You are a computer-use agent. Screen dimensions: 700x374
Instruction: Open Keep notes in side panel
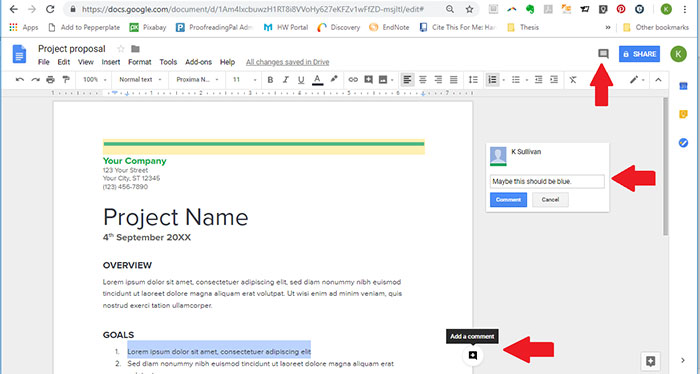click(683, 115)
